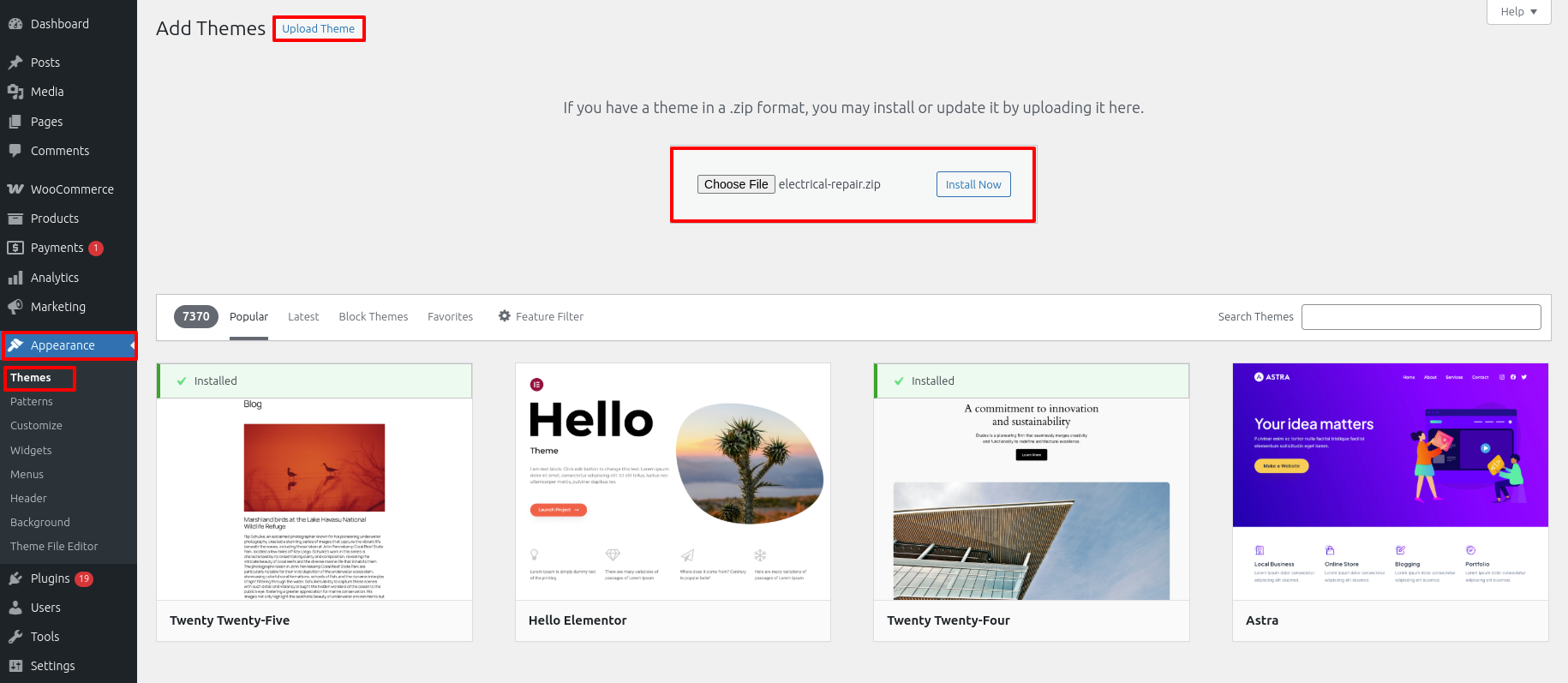The image size is (1568, 683).
Task: Collapse Appearance submenu arrow indicator
Action: (x=133, y=345)
